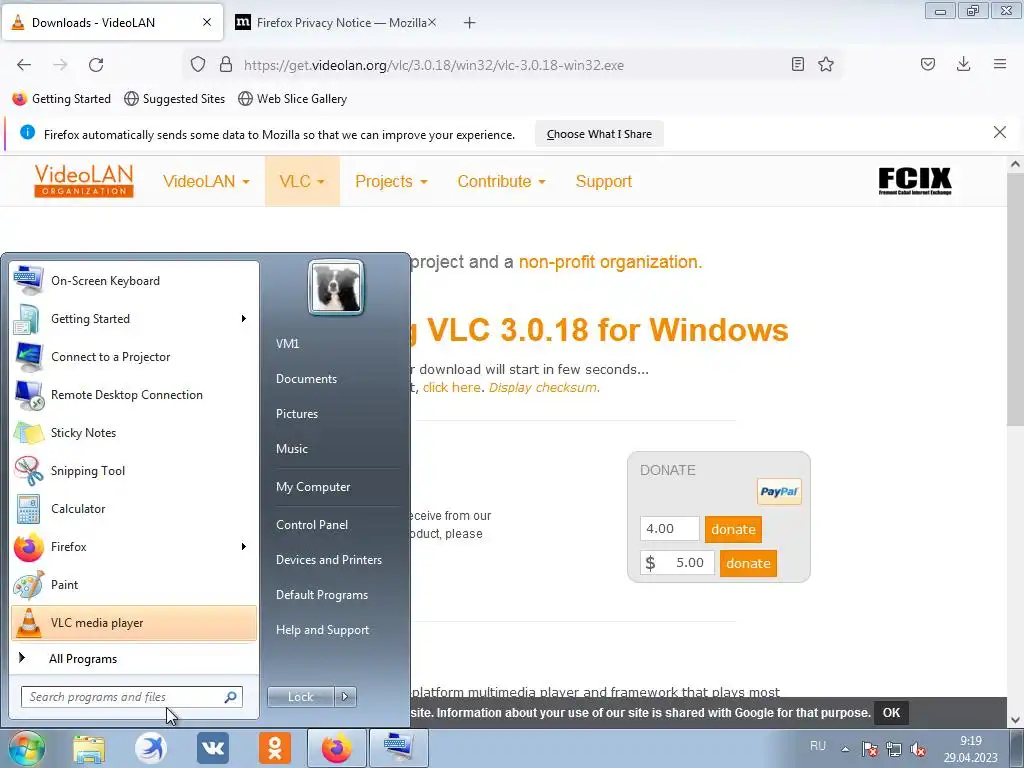Open a new tab
Viewport: 1024px width, 768px height.
470,23
